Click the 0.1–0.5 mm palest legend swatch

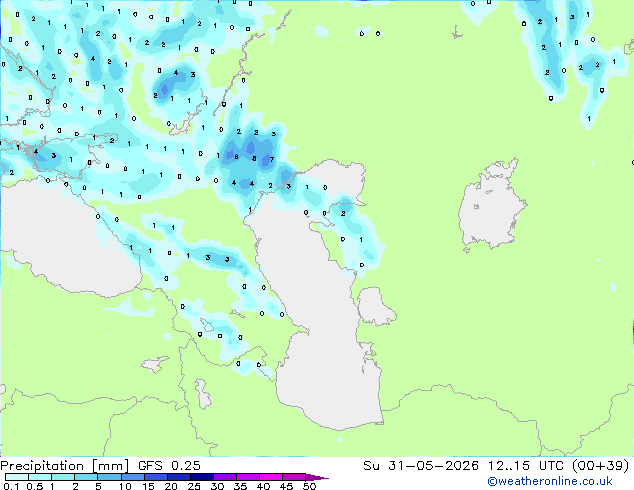tap(17, 477)
